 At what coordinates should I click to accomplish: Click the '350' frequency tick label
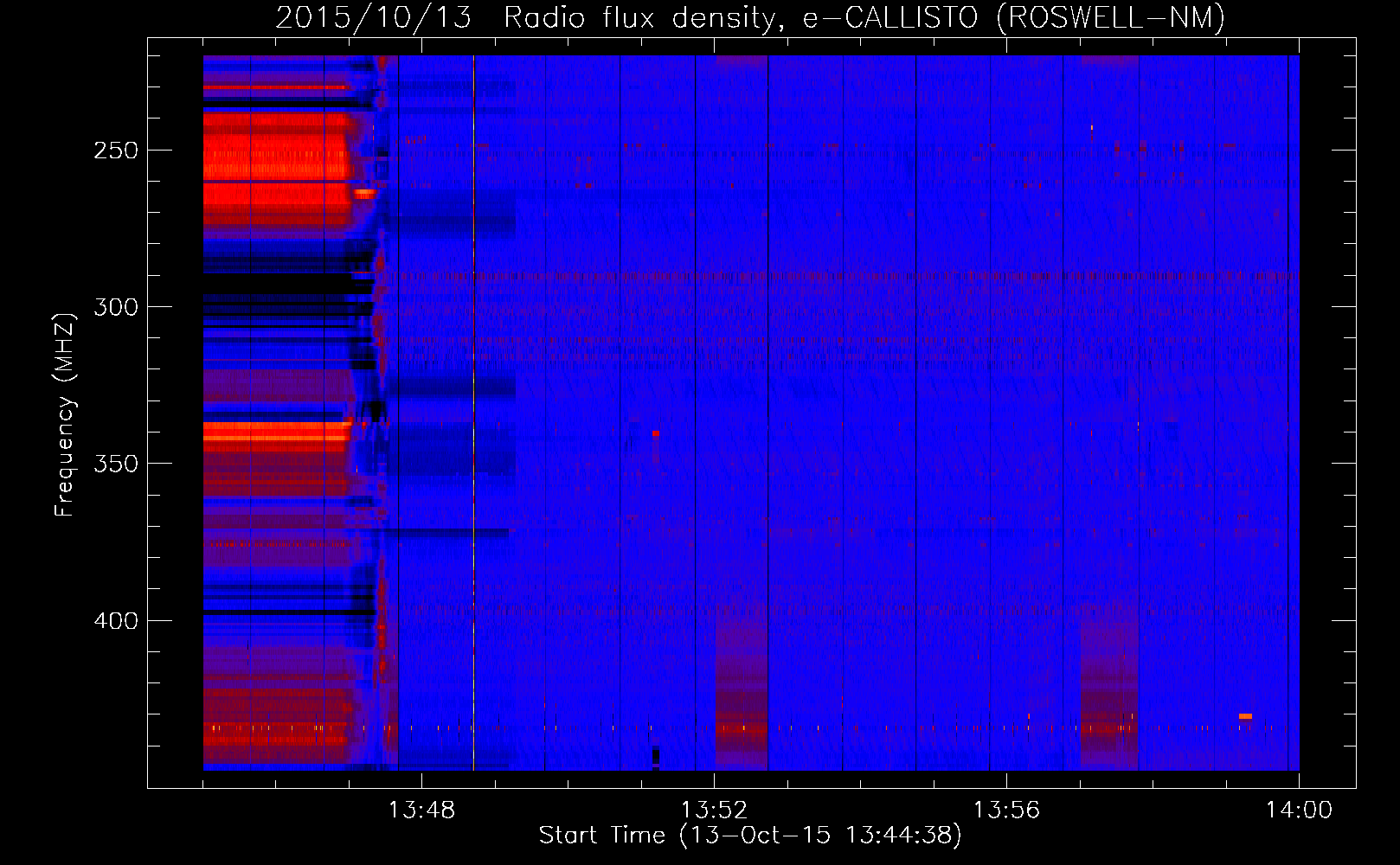(x=116, y=464)
